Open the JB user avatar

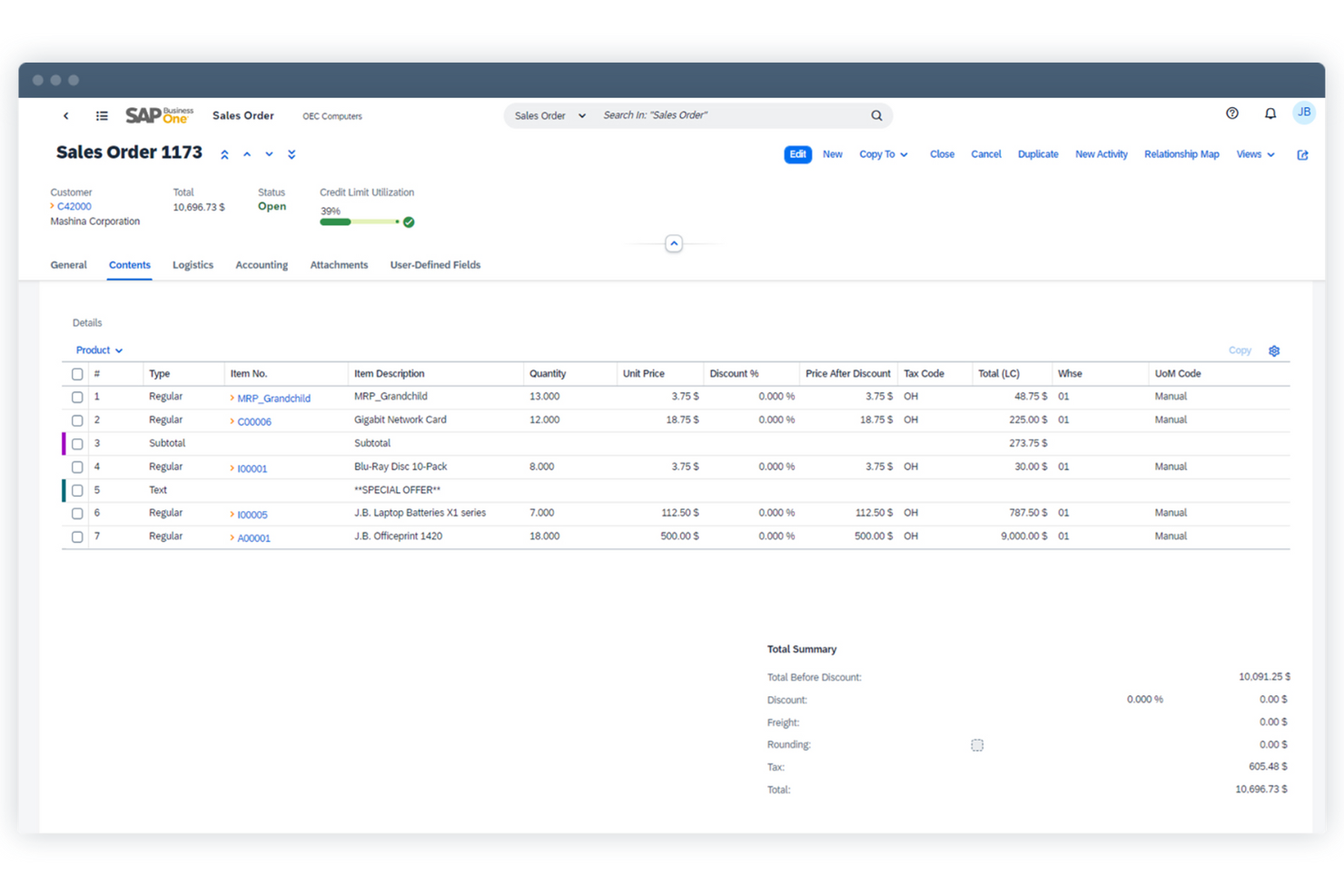coord(1304,113)
